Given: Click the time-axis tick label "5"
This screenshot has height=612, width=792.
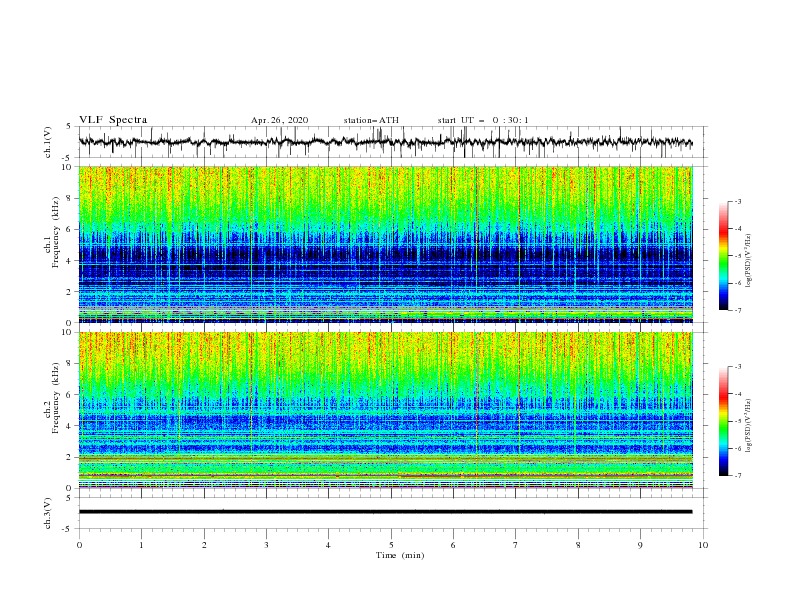Looking at the screenshot, I should click(391, 545).
